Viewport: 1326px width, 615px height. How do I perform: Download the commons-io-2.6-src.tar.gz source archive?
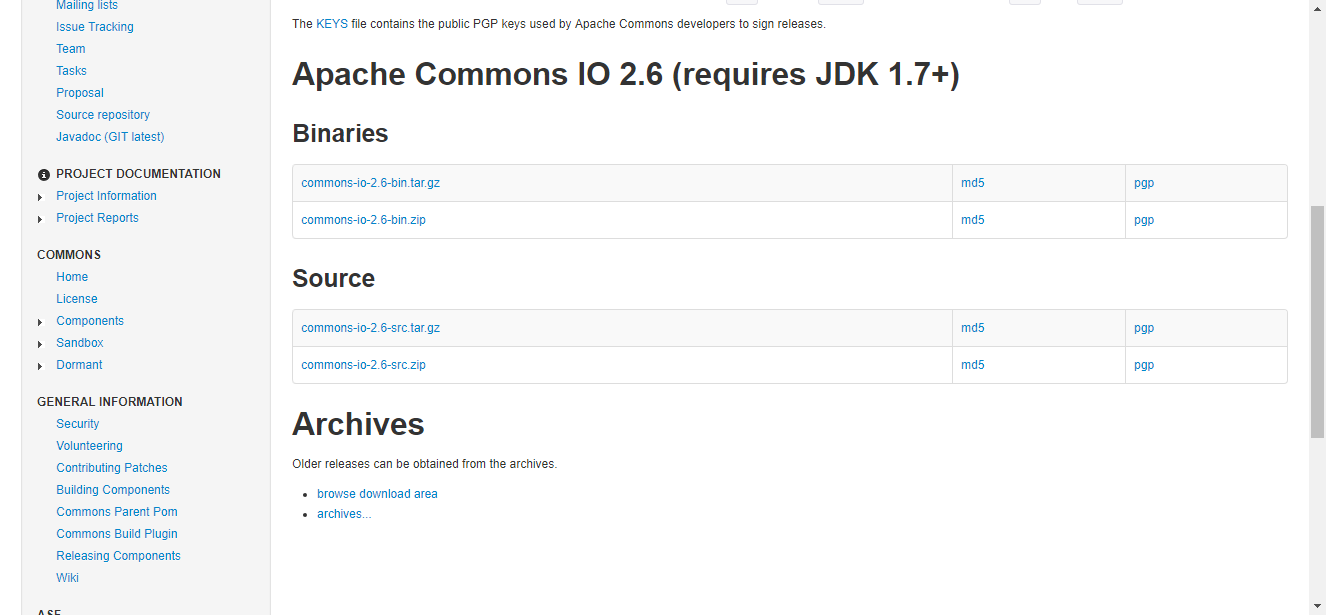tap(371, 327)
